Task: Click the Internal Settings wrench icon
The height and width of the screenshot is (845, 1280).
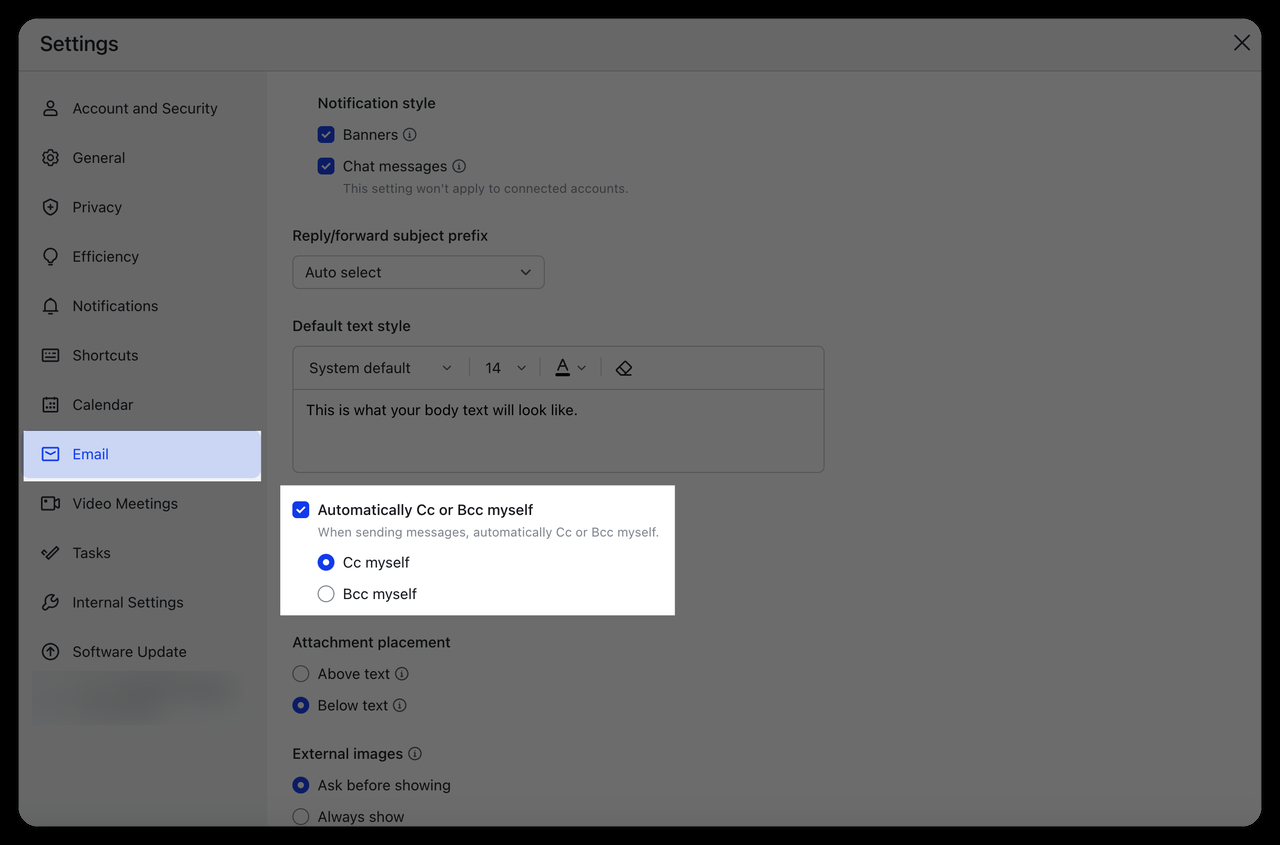Action: pos(50,602)
